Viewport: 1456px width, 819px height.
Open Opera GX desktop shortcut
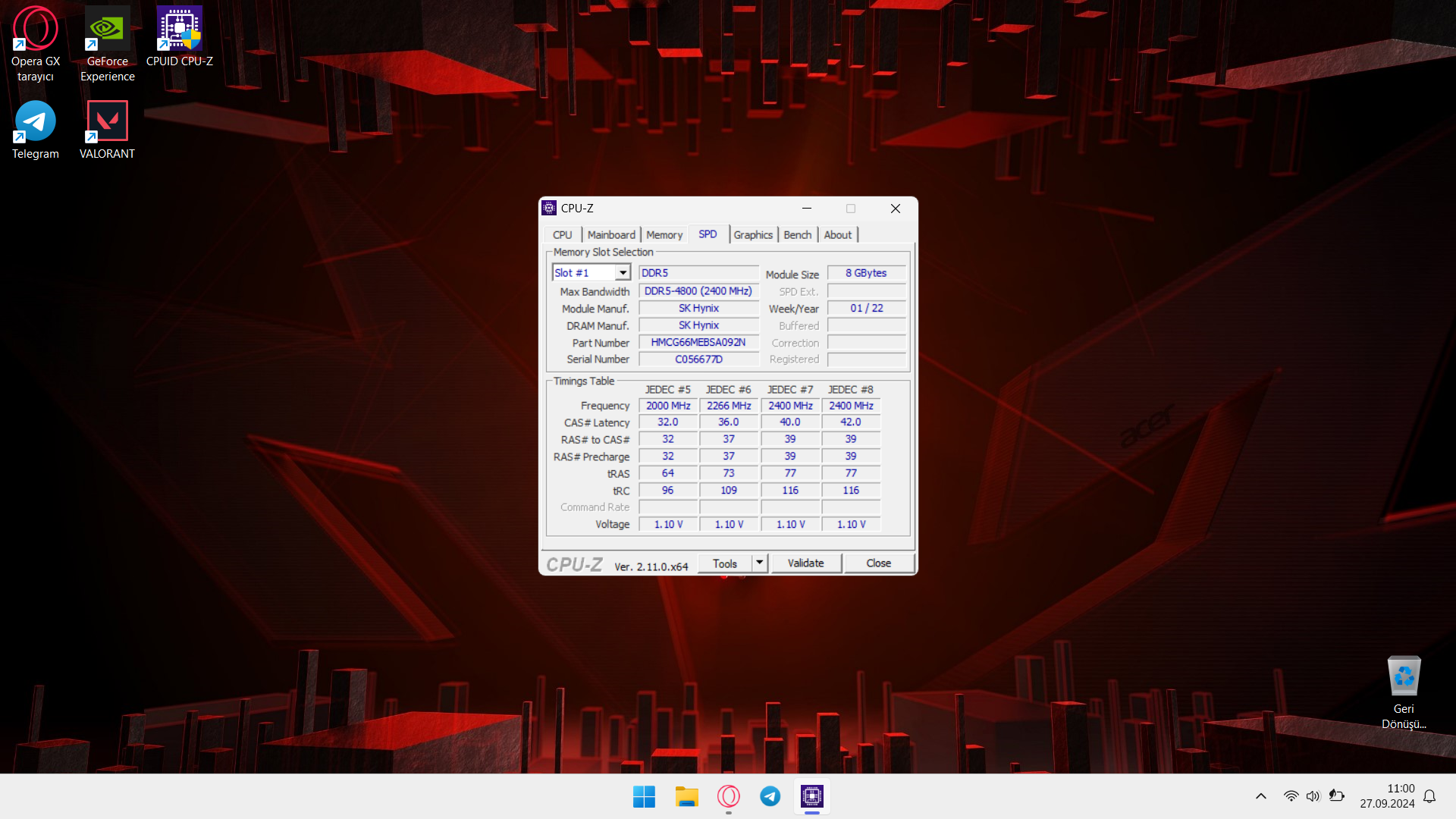point(36,30)
